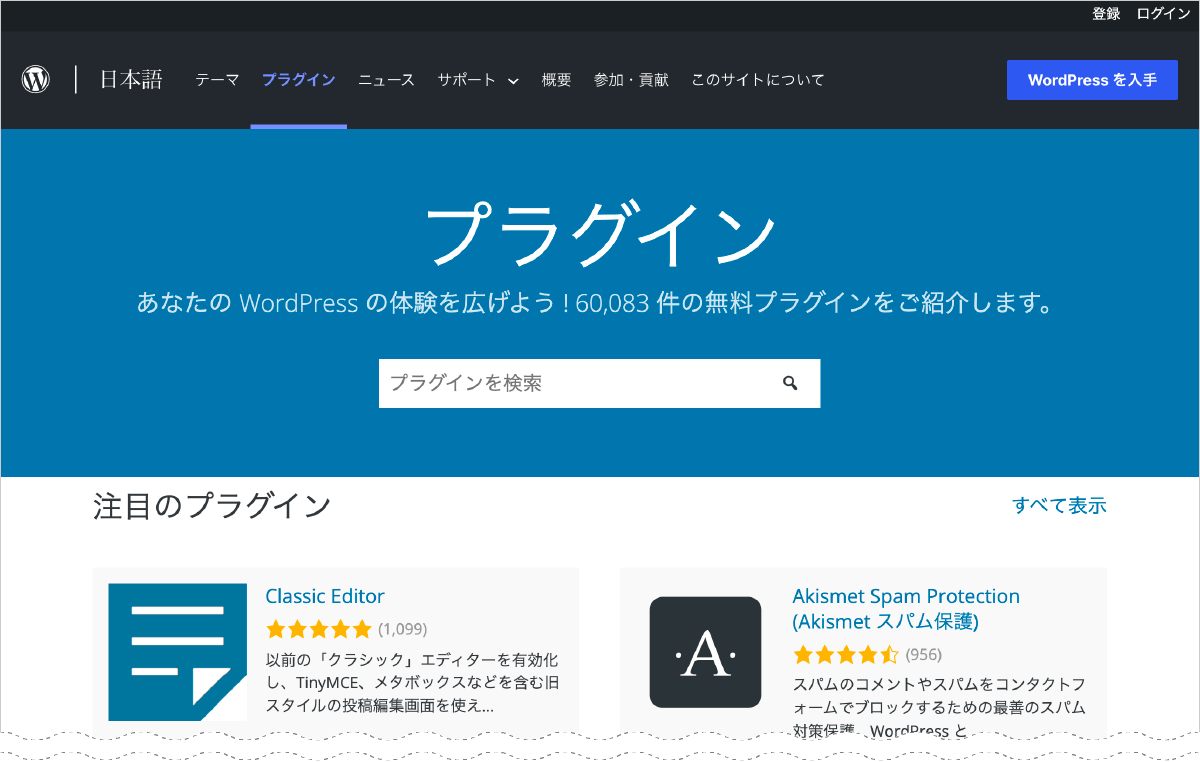
Task: Open the Classic Editor title link
Action: click(325, 596)
